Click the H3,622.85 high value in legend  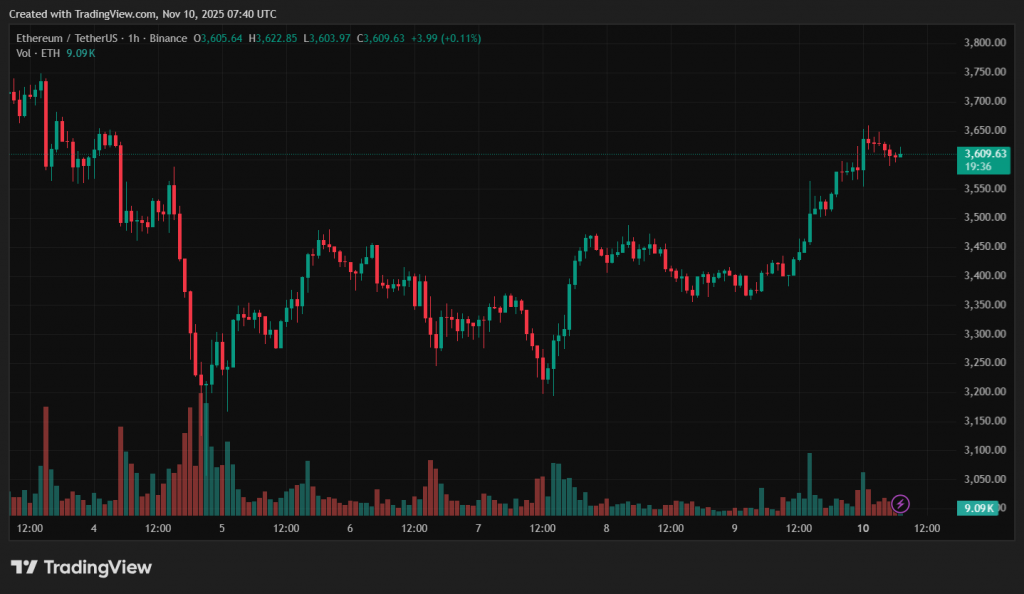pos(277,38)
